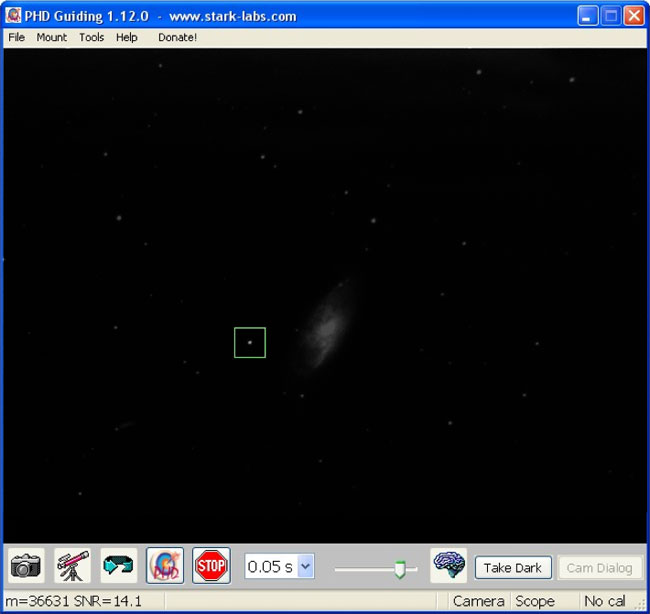Viewport: 650px width, 614px height.
Task: Click the 0.05 s exposure value field
Action: [271, 566]
